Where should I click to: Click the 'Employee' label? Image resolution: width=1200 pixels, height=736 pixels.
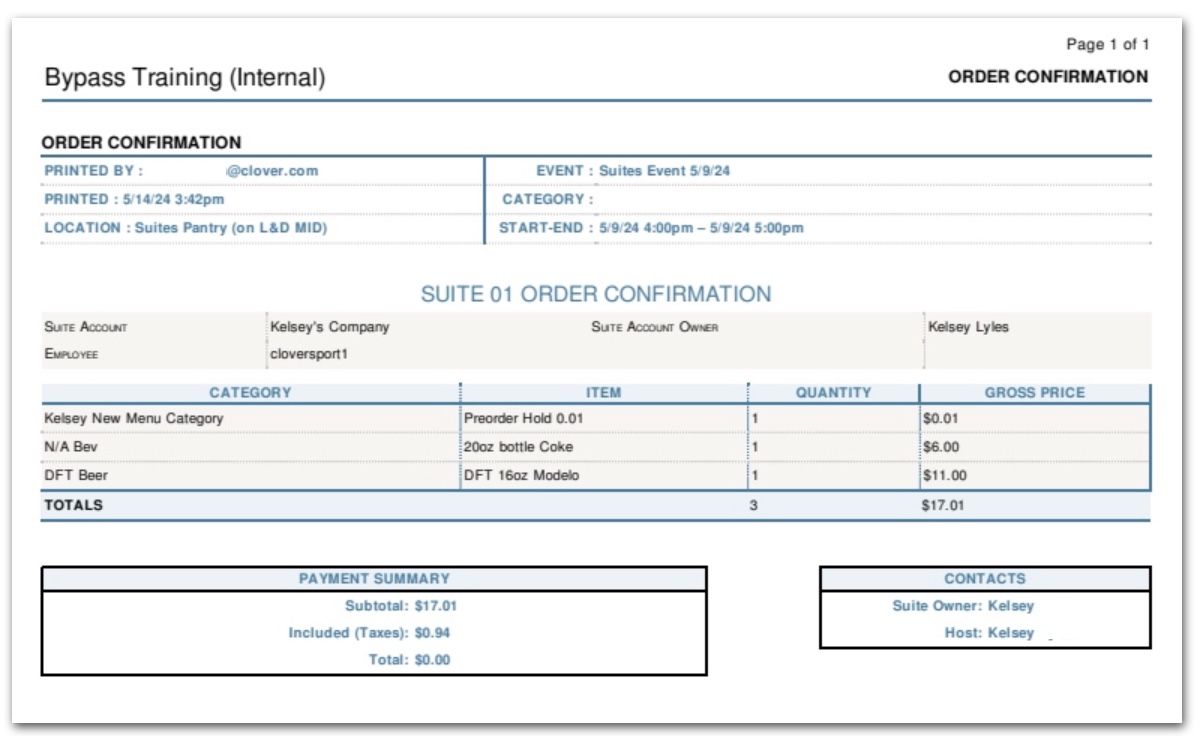point(71,354)
